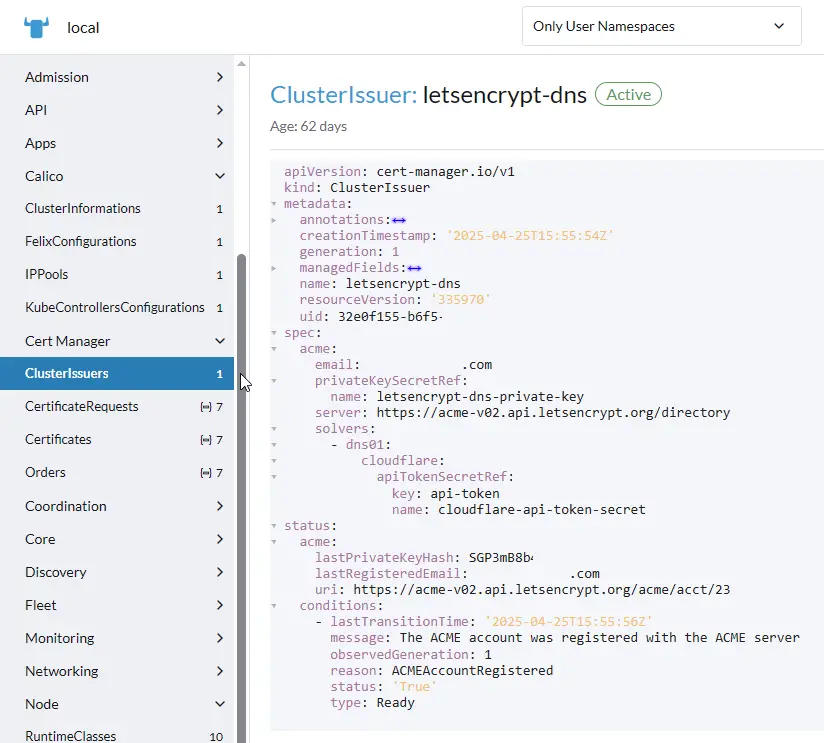Fold the conditions block in the YAML
This screenshot has width=824, height=743.
274,606
